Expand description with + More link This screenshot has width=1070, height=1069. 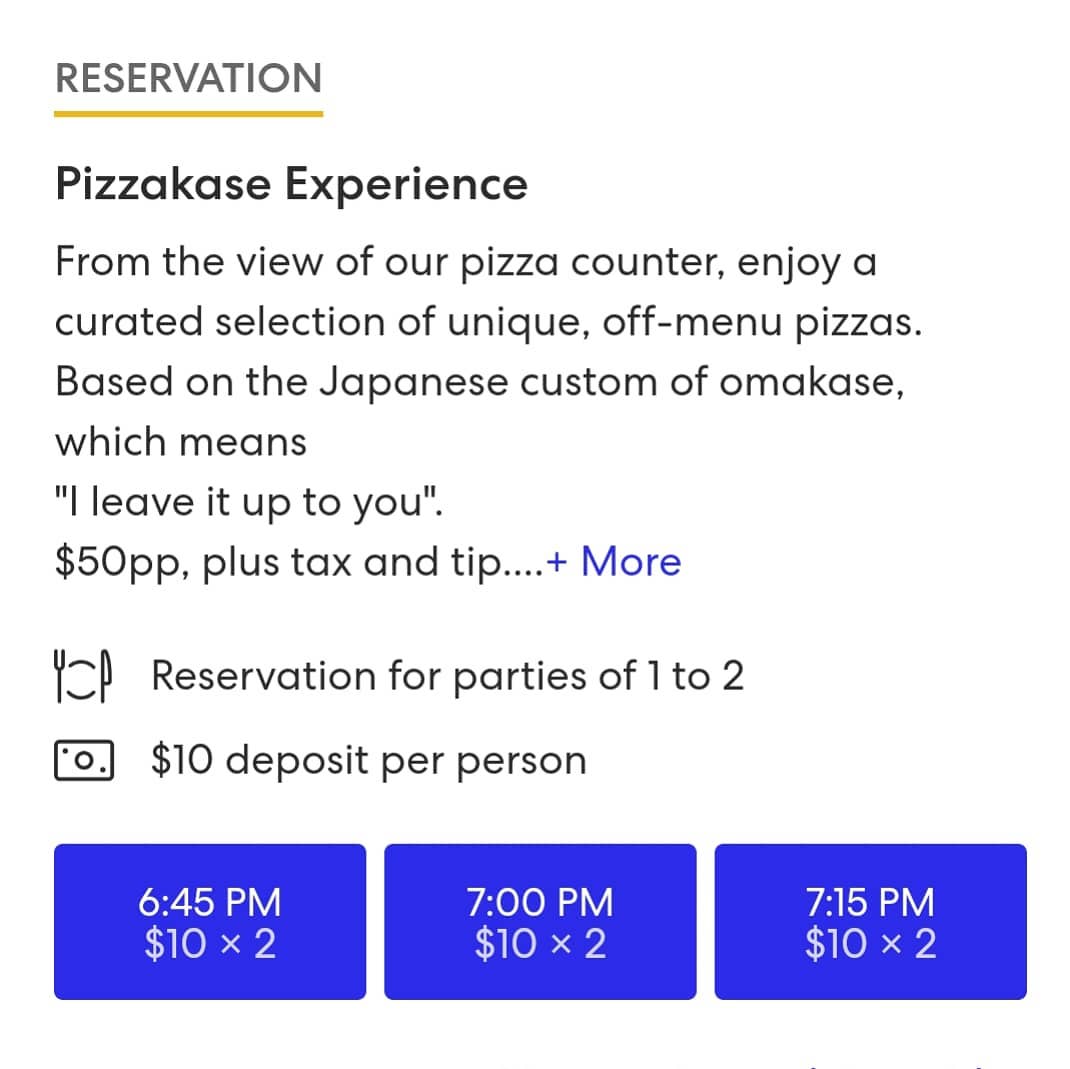pos(614,562)
